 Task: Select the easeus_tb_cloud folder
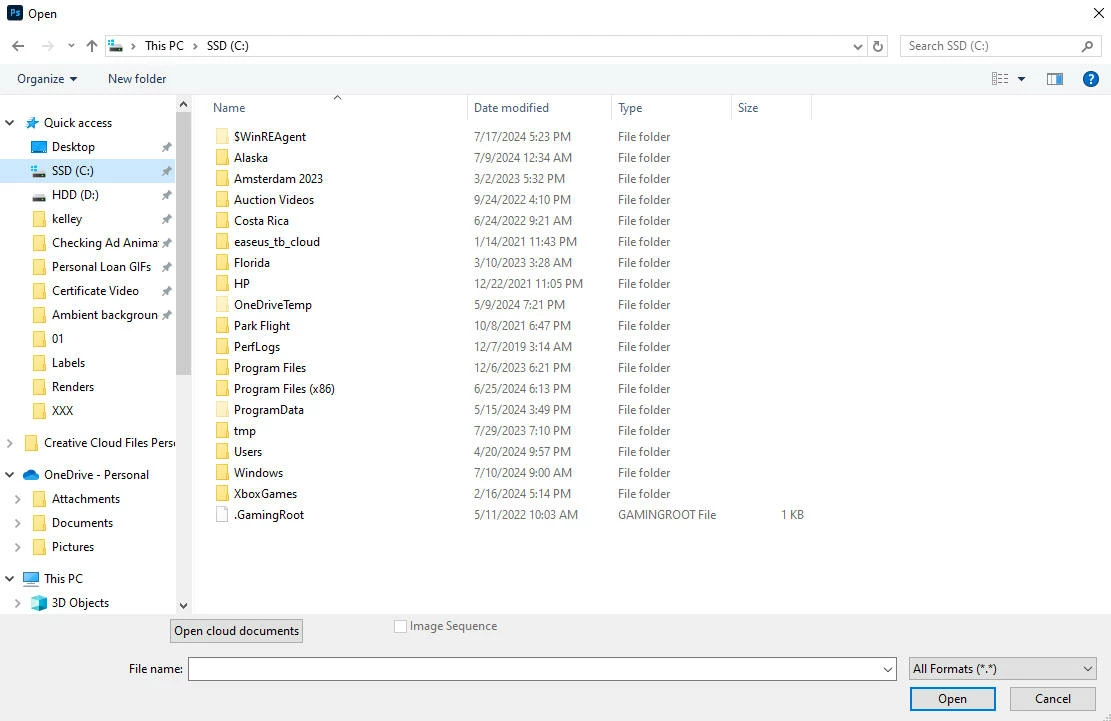pyautogui.click(x=276, y=242)
